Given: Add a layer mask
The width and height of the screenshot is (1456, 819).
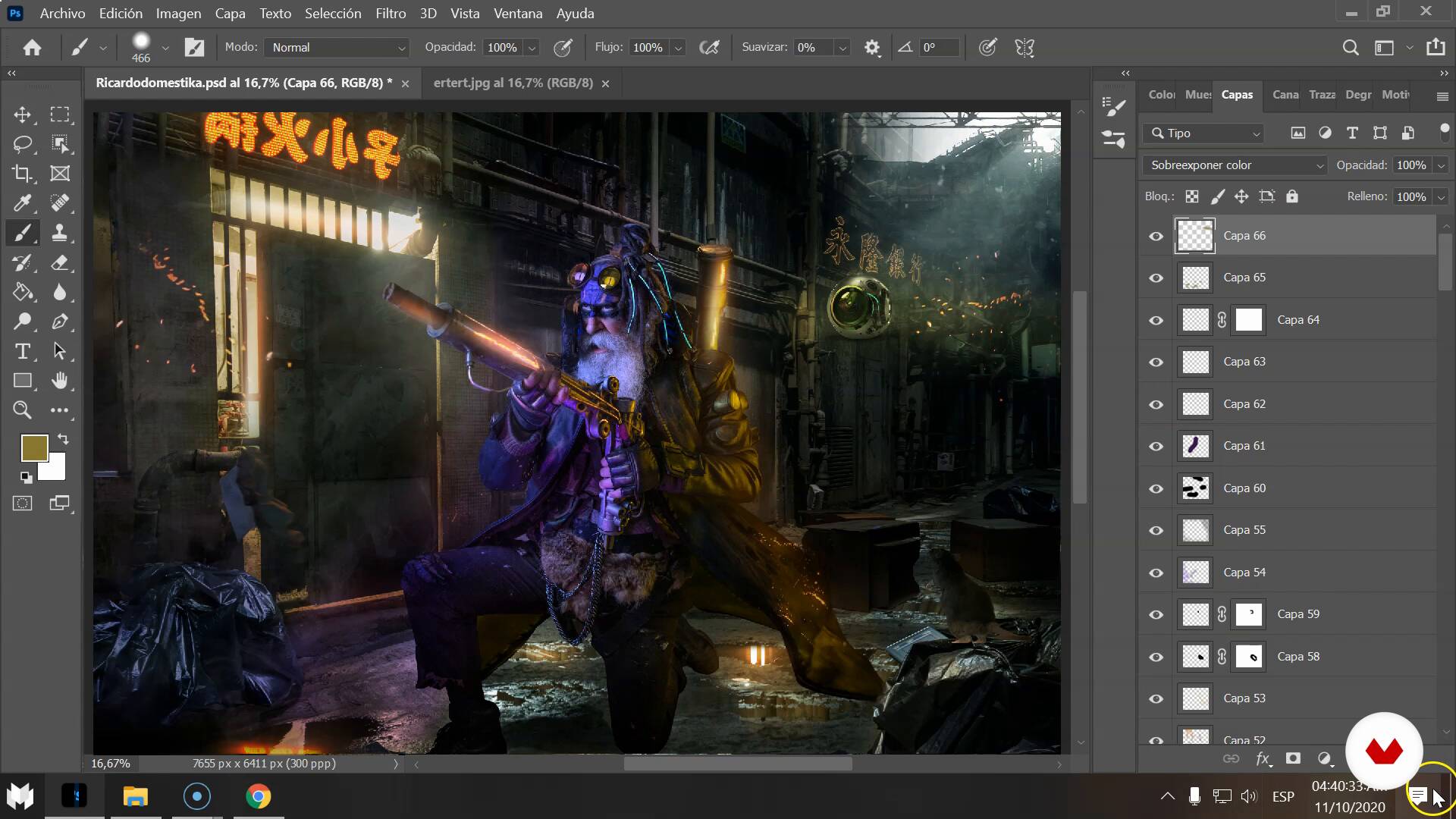Looking at the screenshot, I should [x=1293, y=758].
